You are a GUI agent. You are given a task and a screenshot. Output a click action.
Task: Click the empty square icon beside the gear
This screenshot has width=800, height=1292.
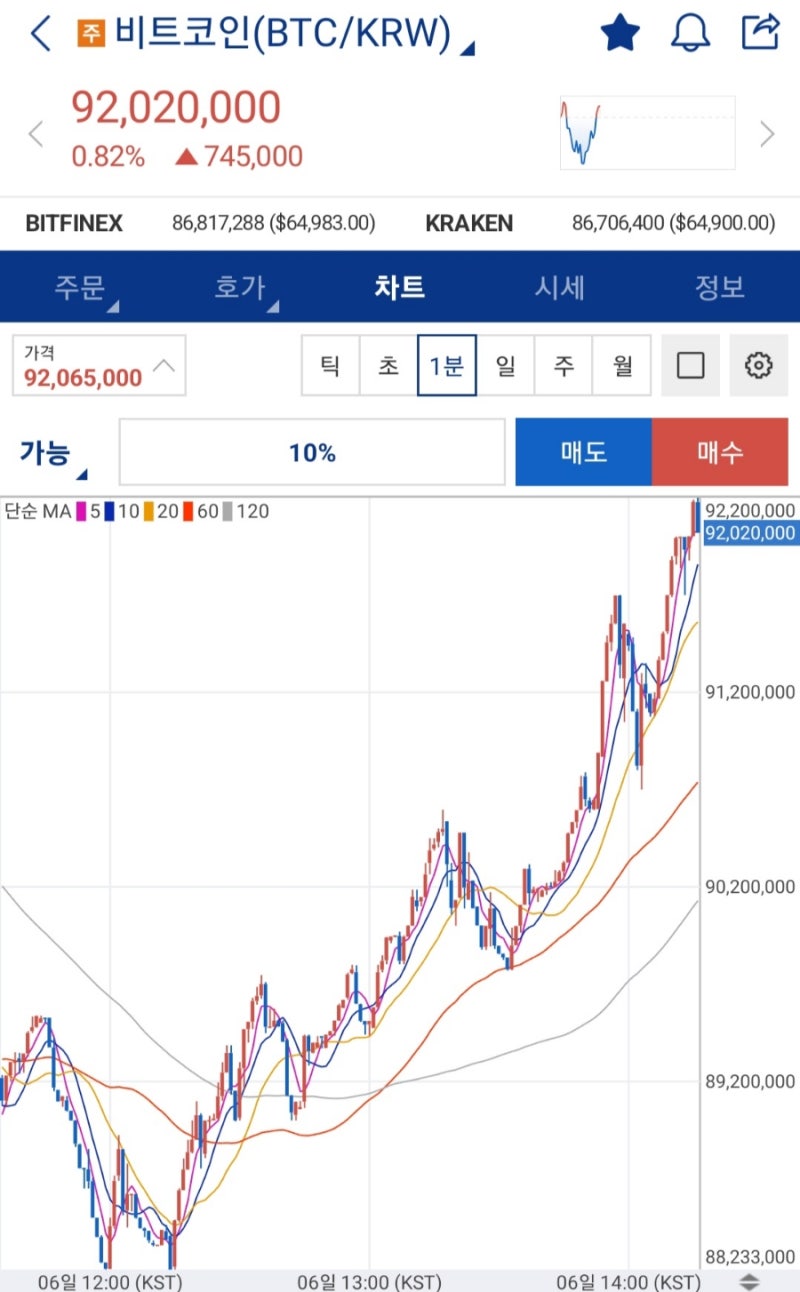coord(691,365)
